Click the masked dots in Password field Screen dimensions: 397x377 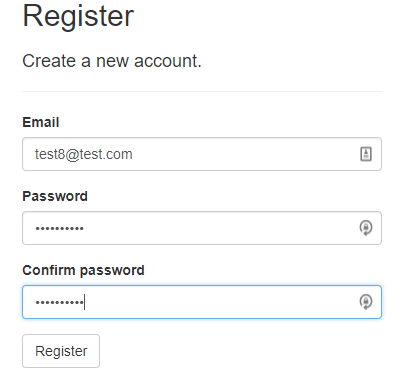click(60, 229)
